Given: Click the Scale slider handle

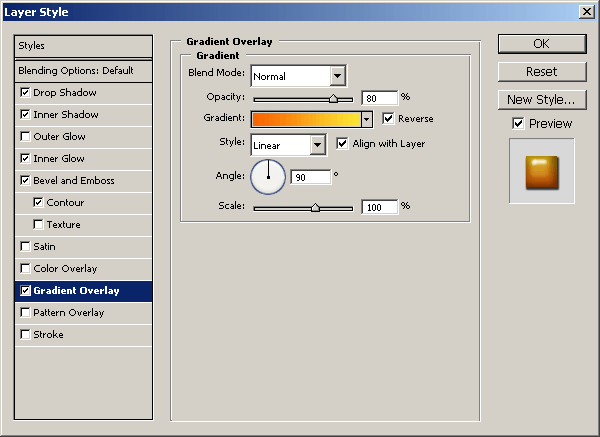Looking at the screenshot, I should pos(315,207).
